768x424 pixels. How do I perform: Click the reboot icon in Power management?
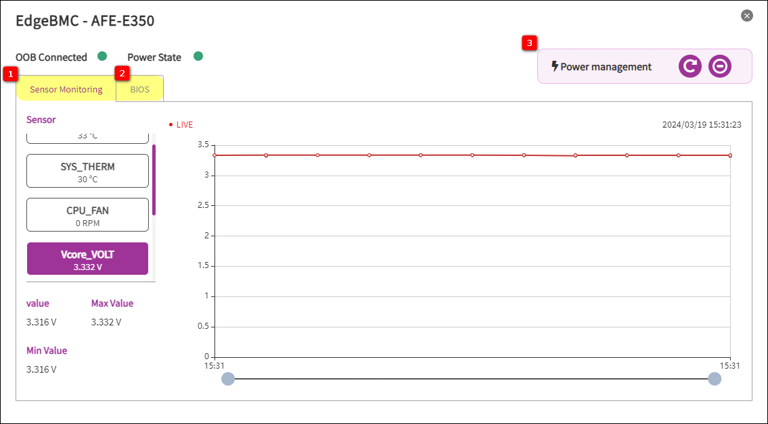[689, 66]
